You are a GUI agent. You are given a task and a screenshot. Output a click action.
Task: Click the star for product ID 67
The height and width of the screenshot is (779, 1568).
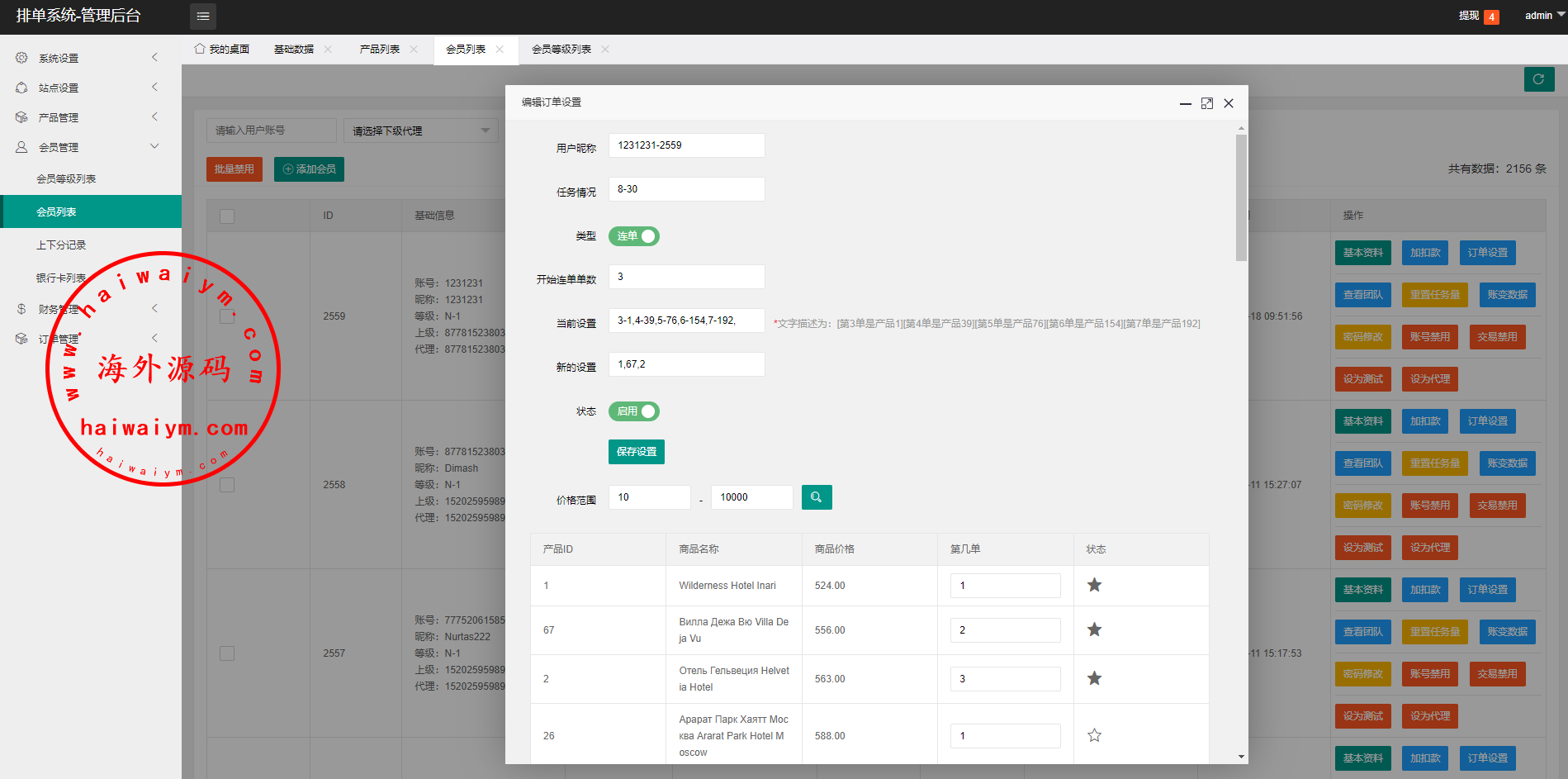click(x=1094, y=630)
